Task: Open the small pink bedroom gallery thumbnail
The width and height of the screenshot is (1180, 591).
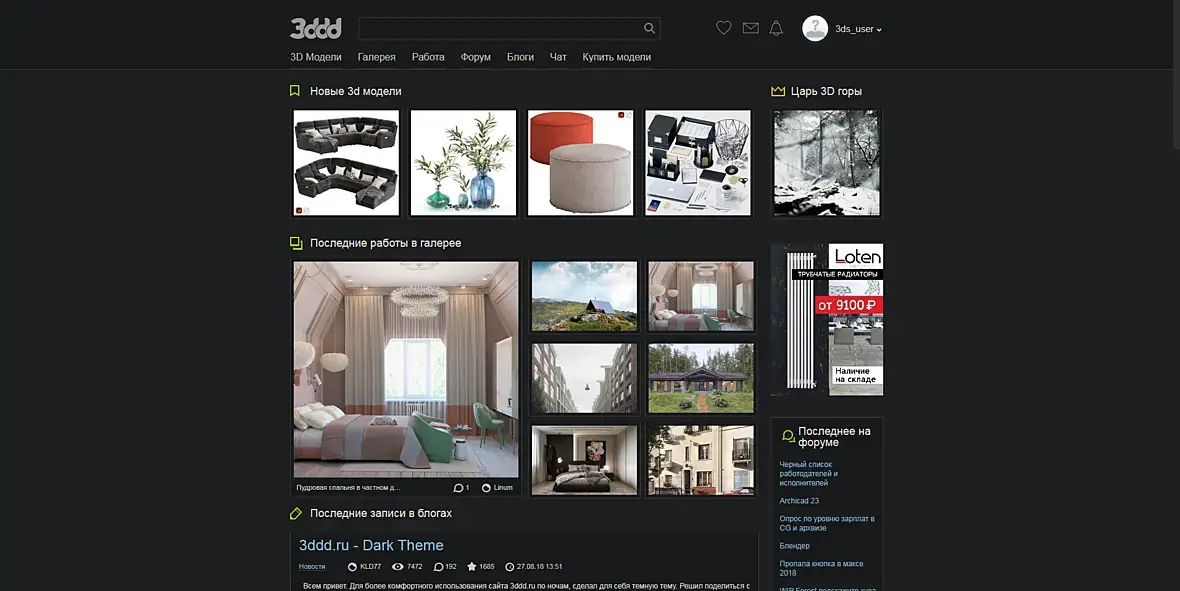Action: 701,297
